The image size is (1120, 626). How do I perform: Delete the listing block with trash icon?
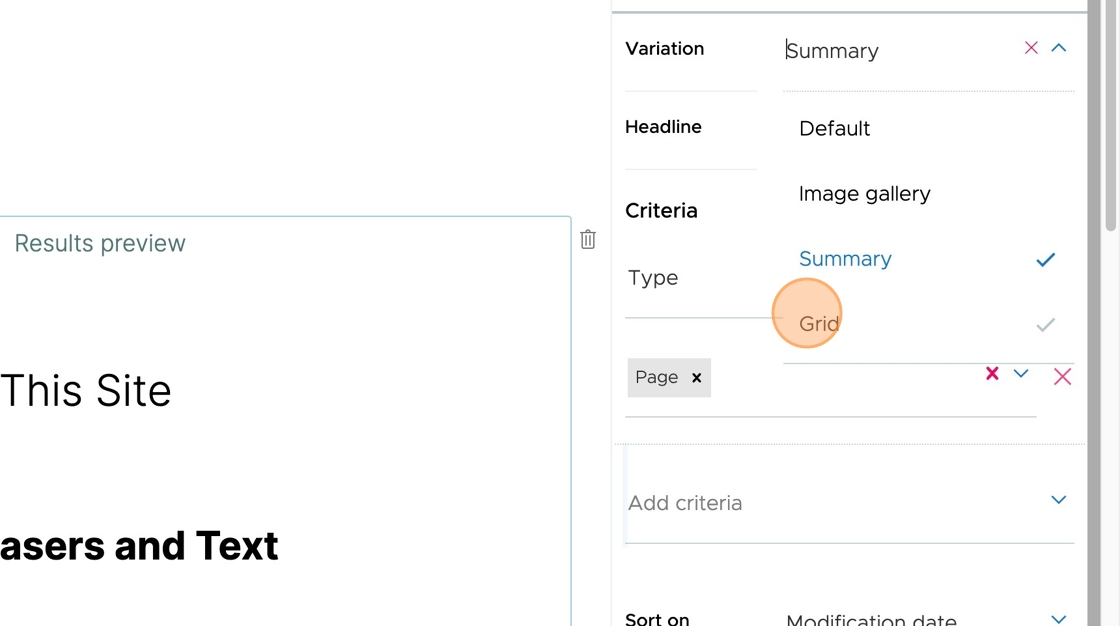pyautogui.click(x=588, y=239)
